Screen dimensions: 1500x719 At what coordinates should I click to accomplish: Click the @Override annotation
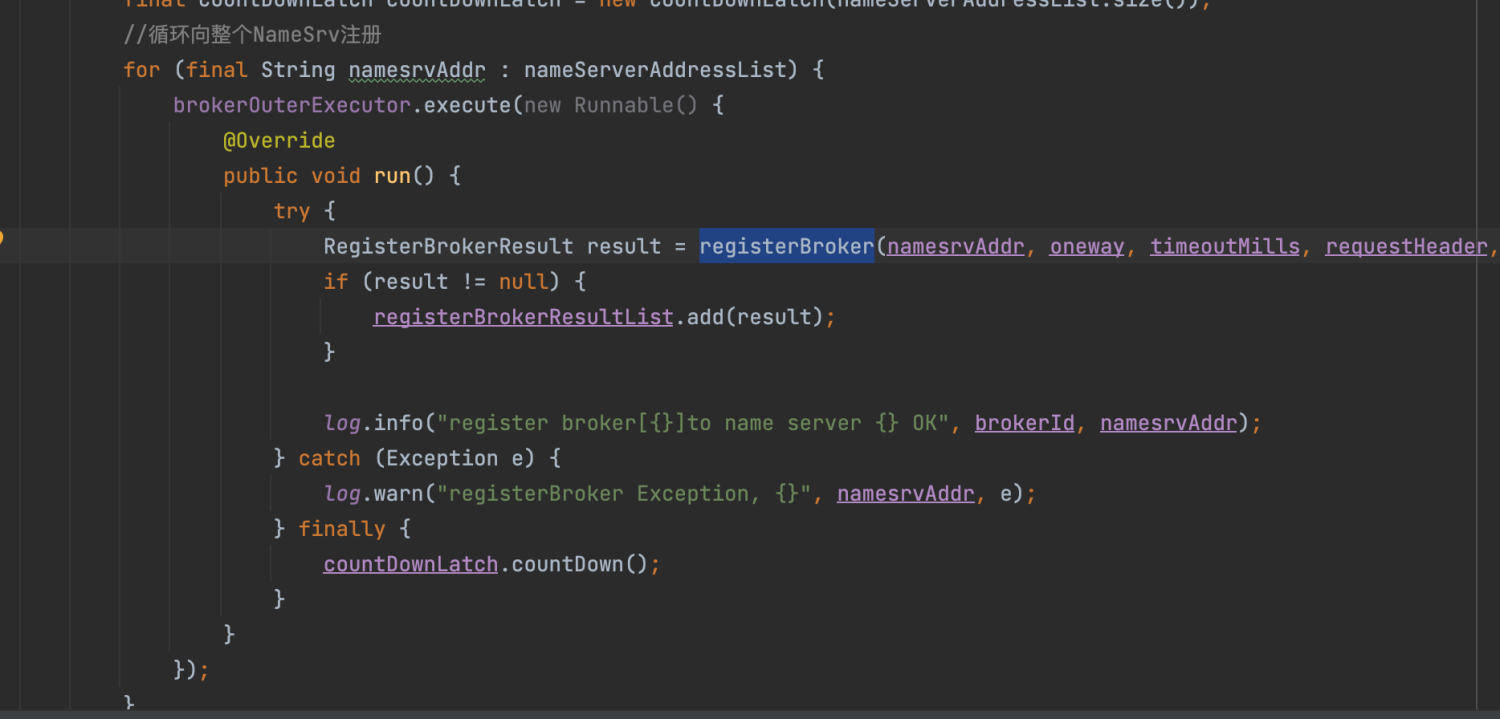[279, 140]
